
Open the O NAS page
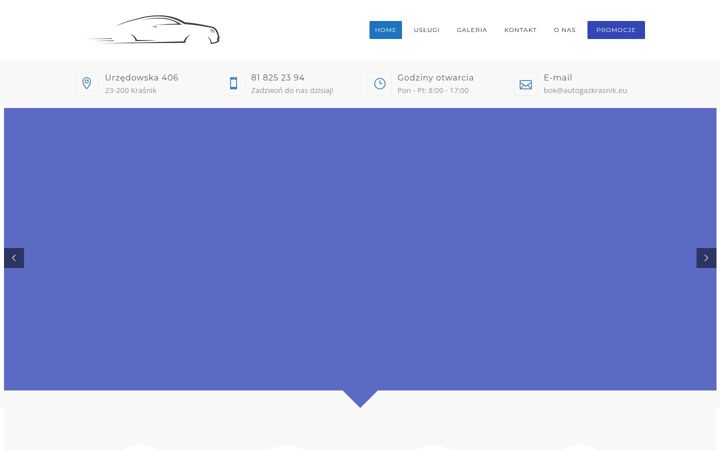tap(564, 30)
